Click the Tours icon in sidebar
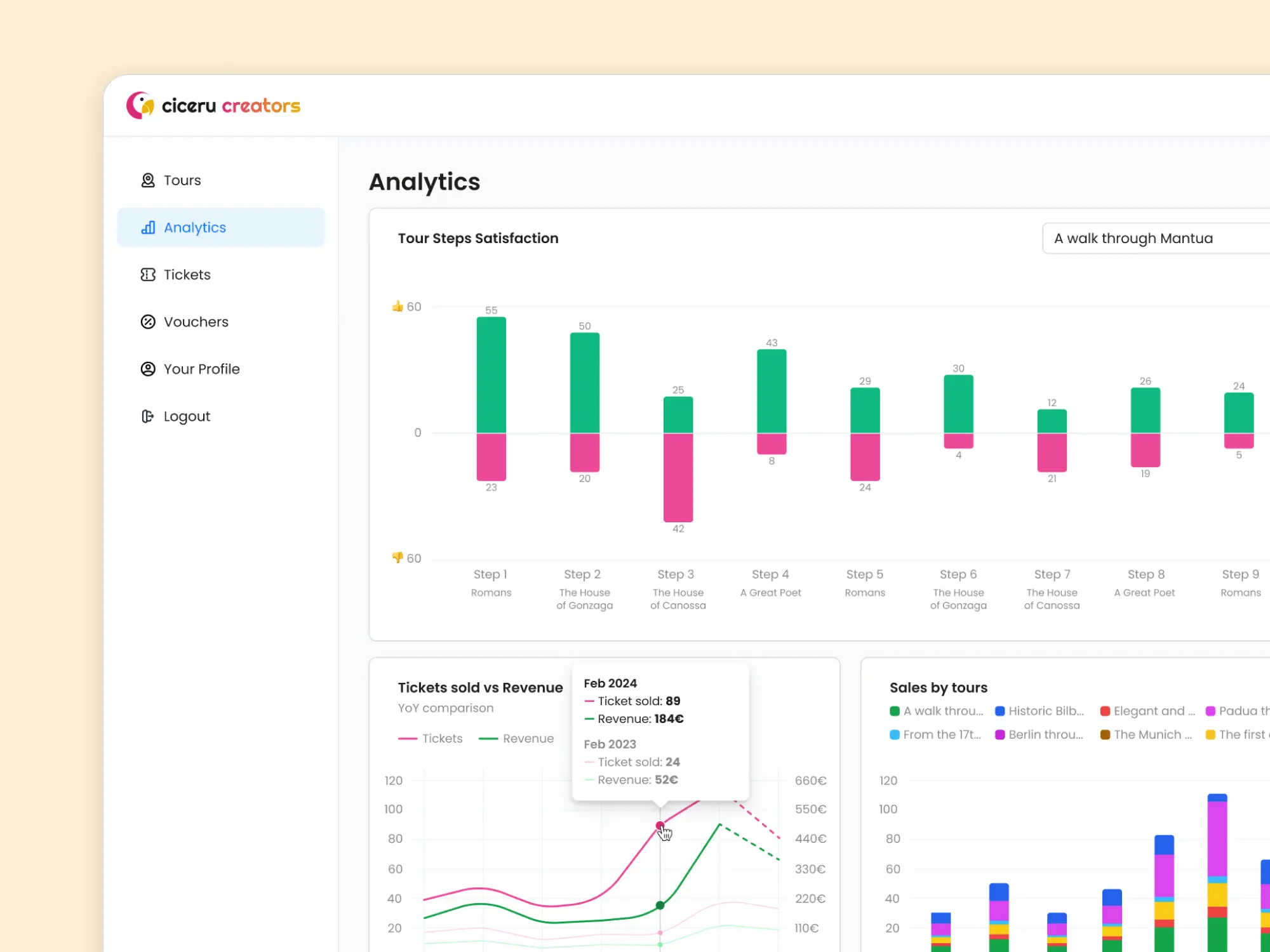This screenshot has height=952, width=1270. (x=149, y=180)
